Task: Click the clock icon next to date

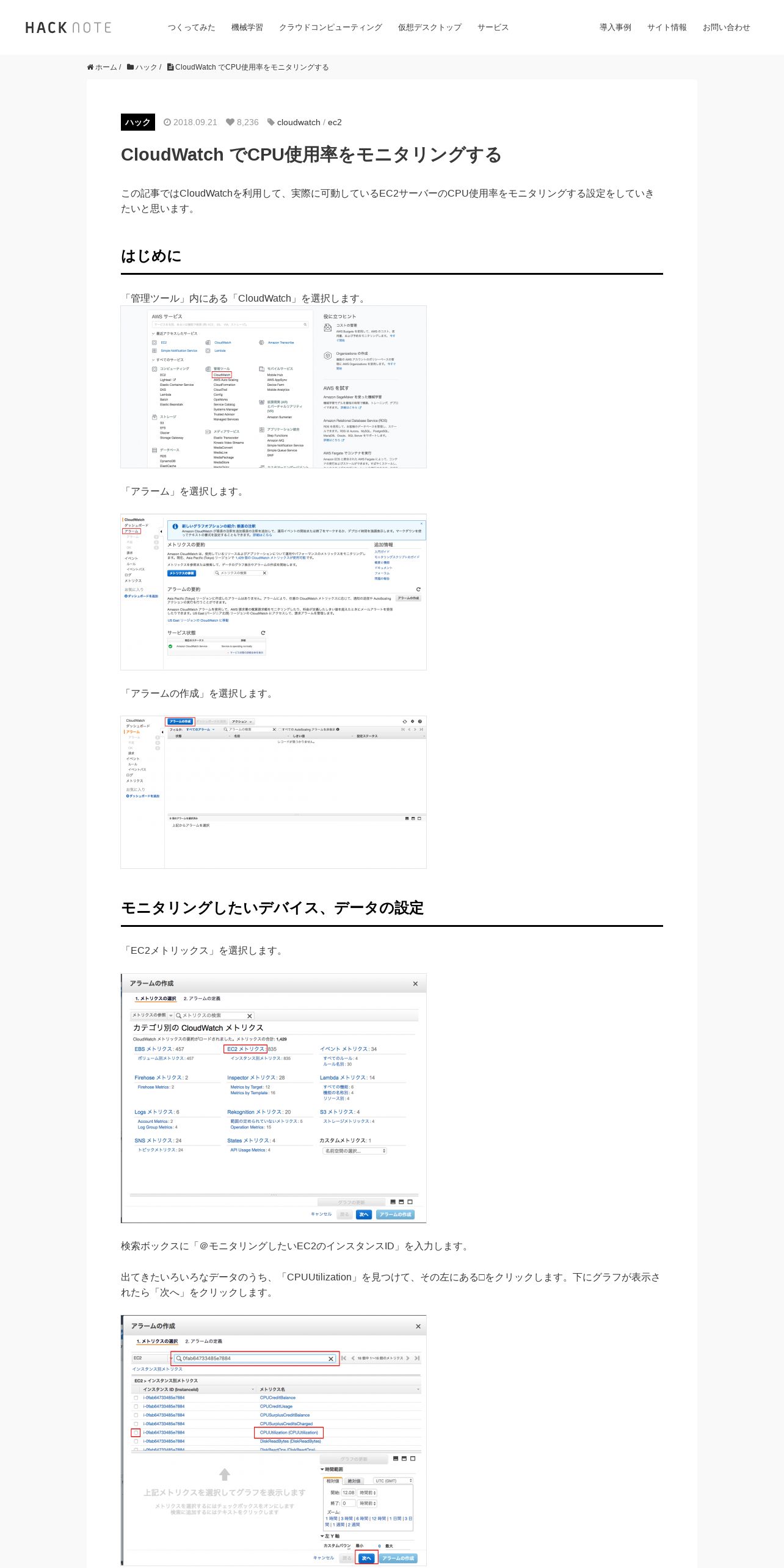Action: 167,122
